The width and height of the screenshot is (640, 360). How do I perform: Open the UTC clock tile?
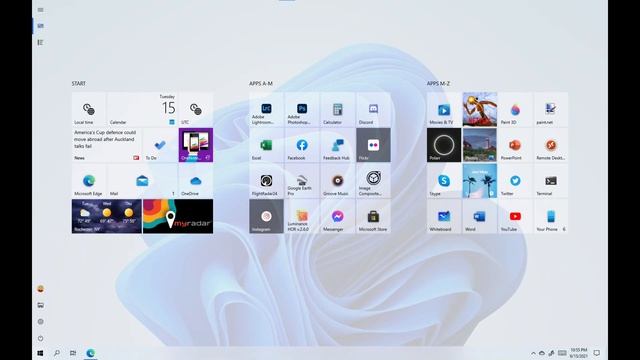click(x=196, y=109)
